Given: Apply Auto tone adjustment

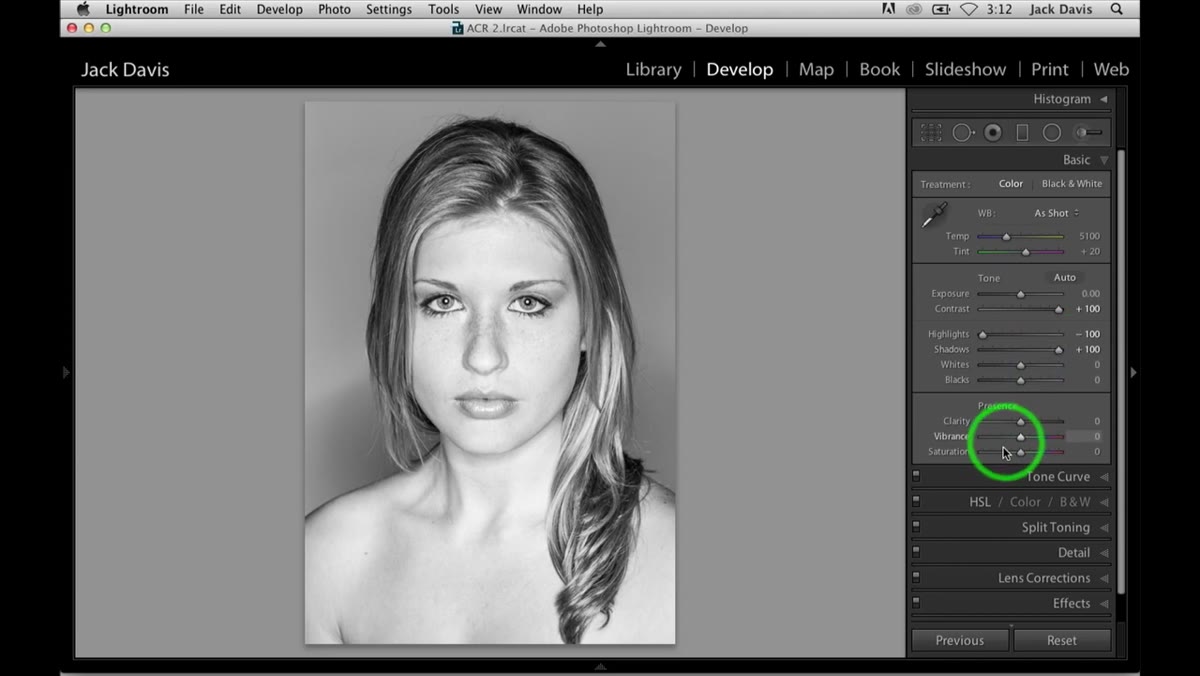Looking at the screenshot, I should [x=1064, y=277].
